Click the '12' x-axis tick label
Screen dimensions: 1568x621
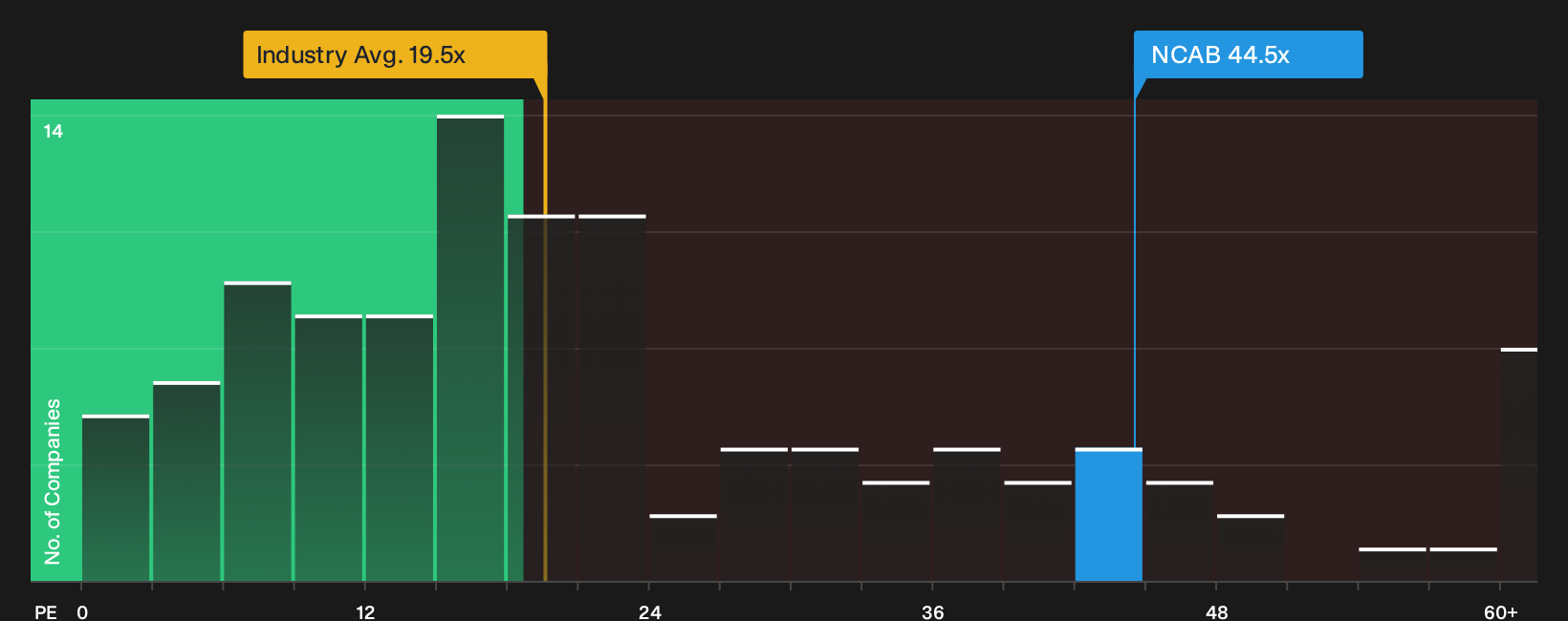point(365,611)
